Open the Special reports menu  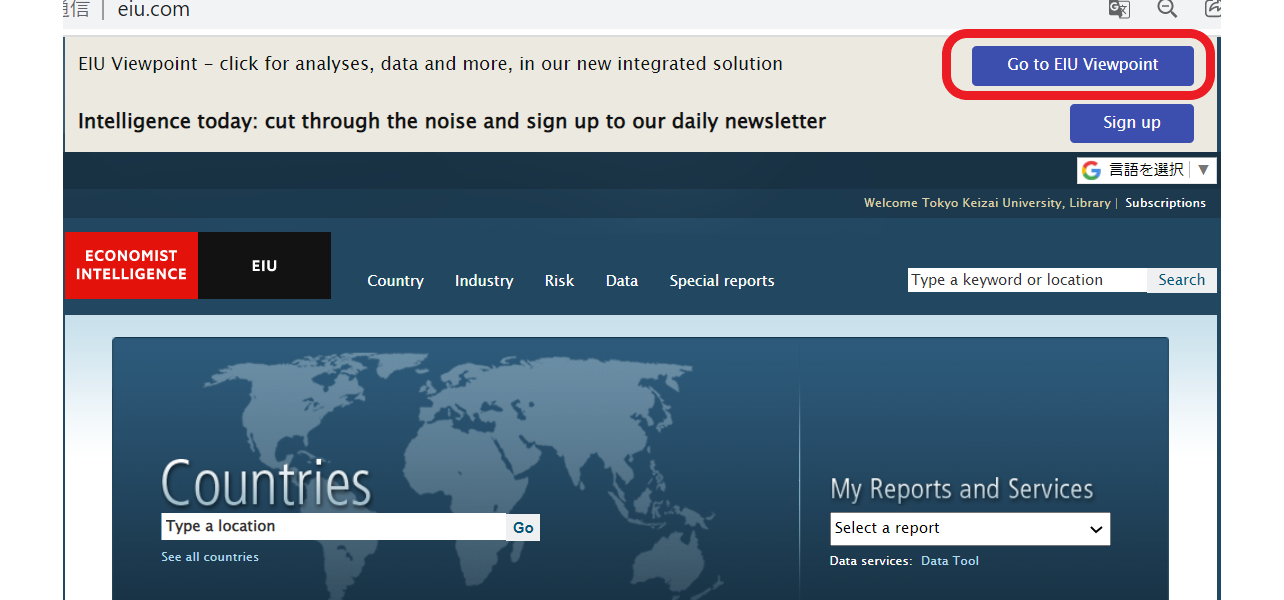click(x=722, y=281)
